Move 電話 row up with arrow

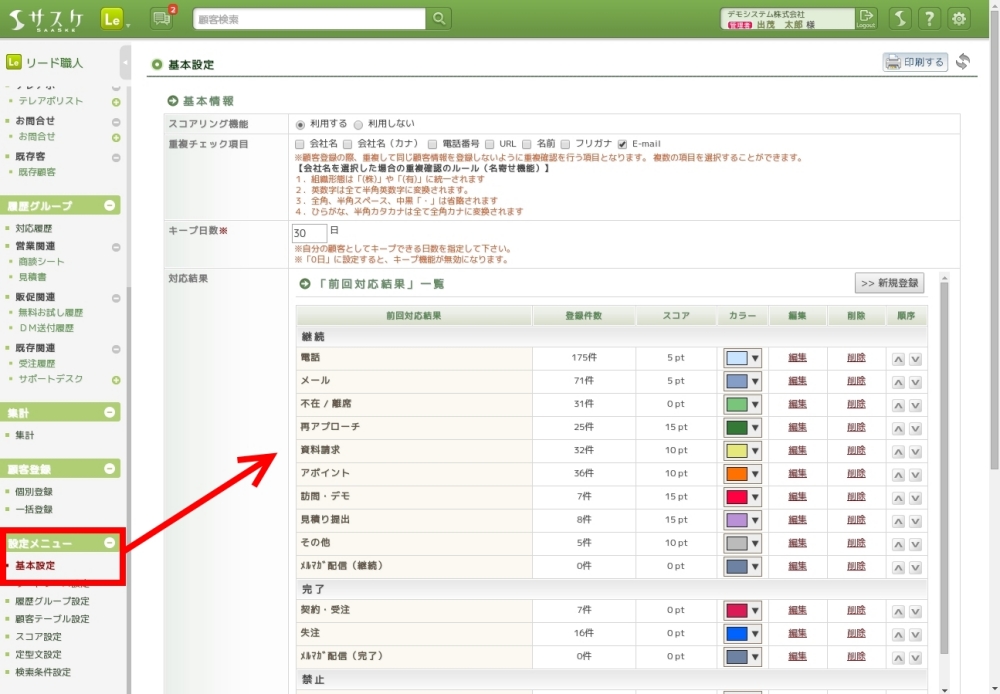coord(898,358)
